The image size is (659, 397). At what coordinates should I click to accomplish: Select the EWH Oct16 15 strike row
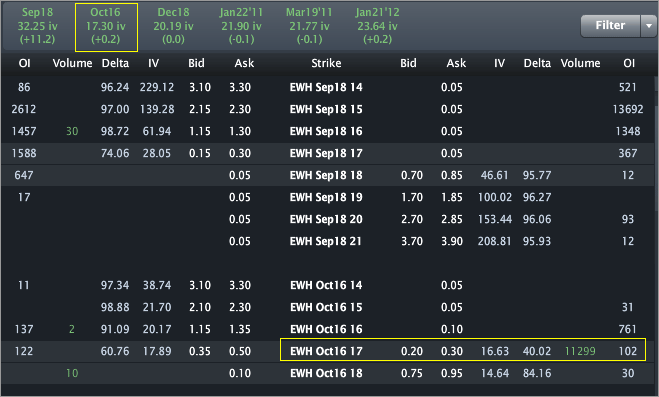328,307
